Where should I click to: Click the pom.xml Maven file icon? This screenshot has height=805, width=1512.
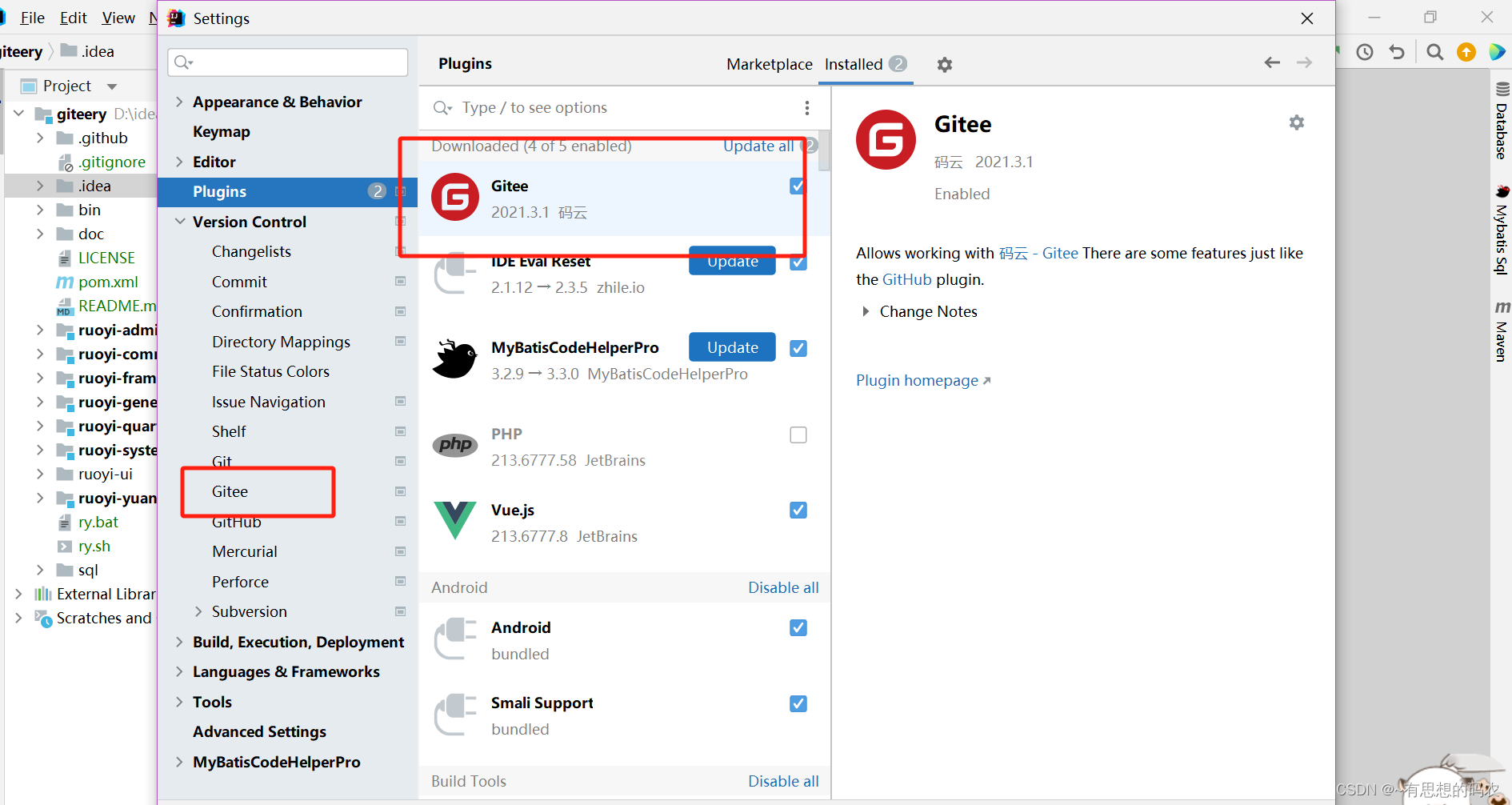65,282
